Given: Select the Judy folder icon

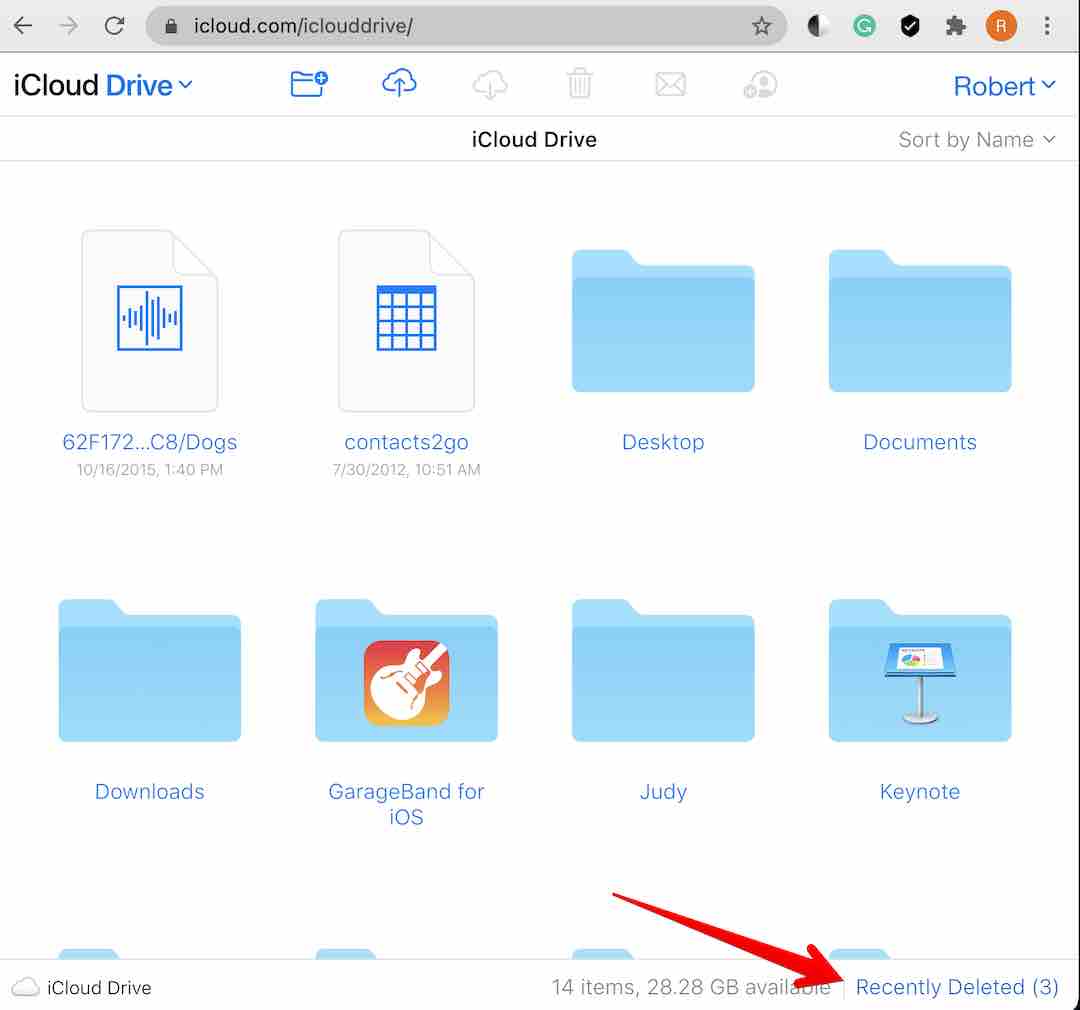Looking at the screenshot, I should coord(663,670).
